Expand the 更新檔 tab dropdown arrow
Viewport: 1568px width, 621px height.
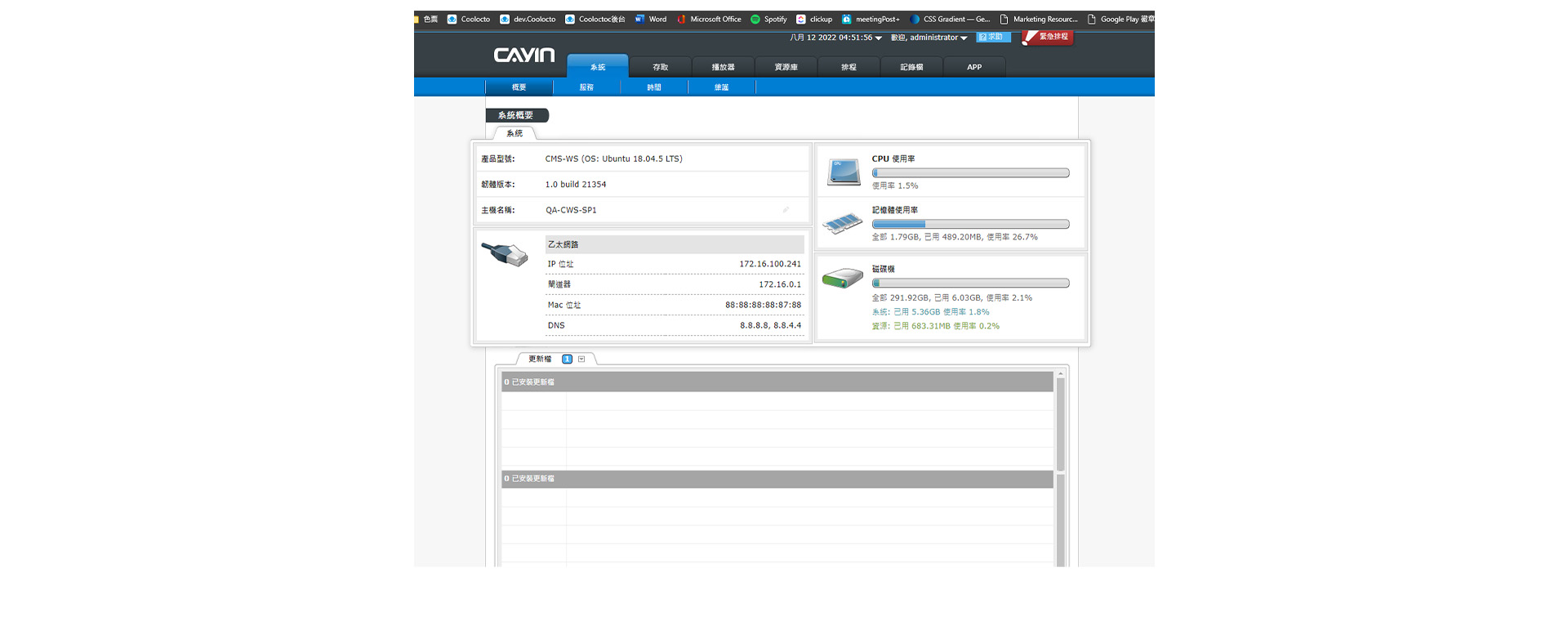(581, 359)
